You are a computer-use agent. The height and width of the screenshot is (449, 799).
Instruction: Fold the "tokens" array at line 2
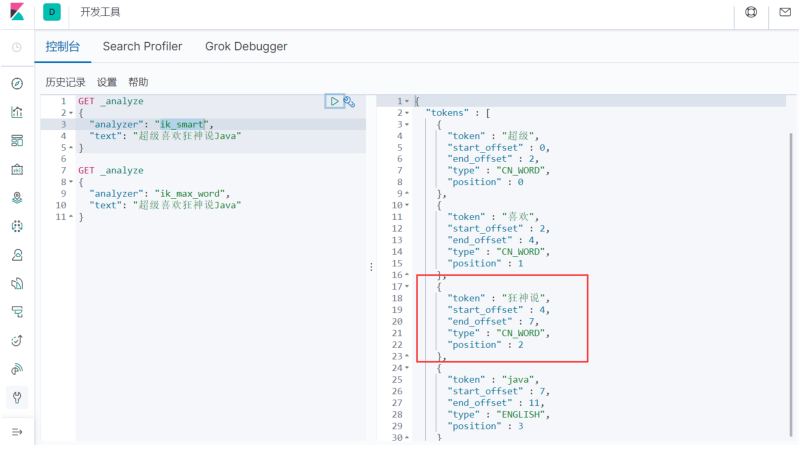point(407,113)
